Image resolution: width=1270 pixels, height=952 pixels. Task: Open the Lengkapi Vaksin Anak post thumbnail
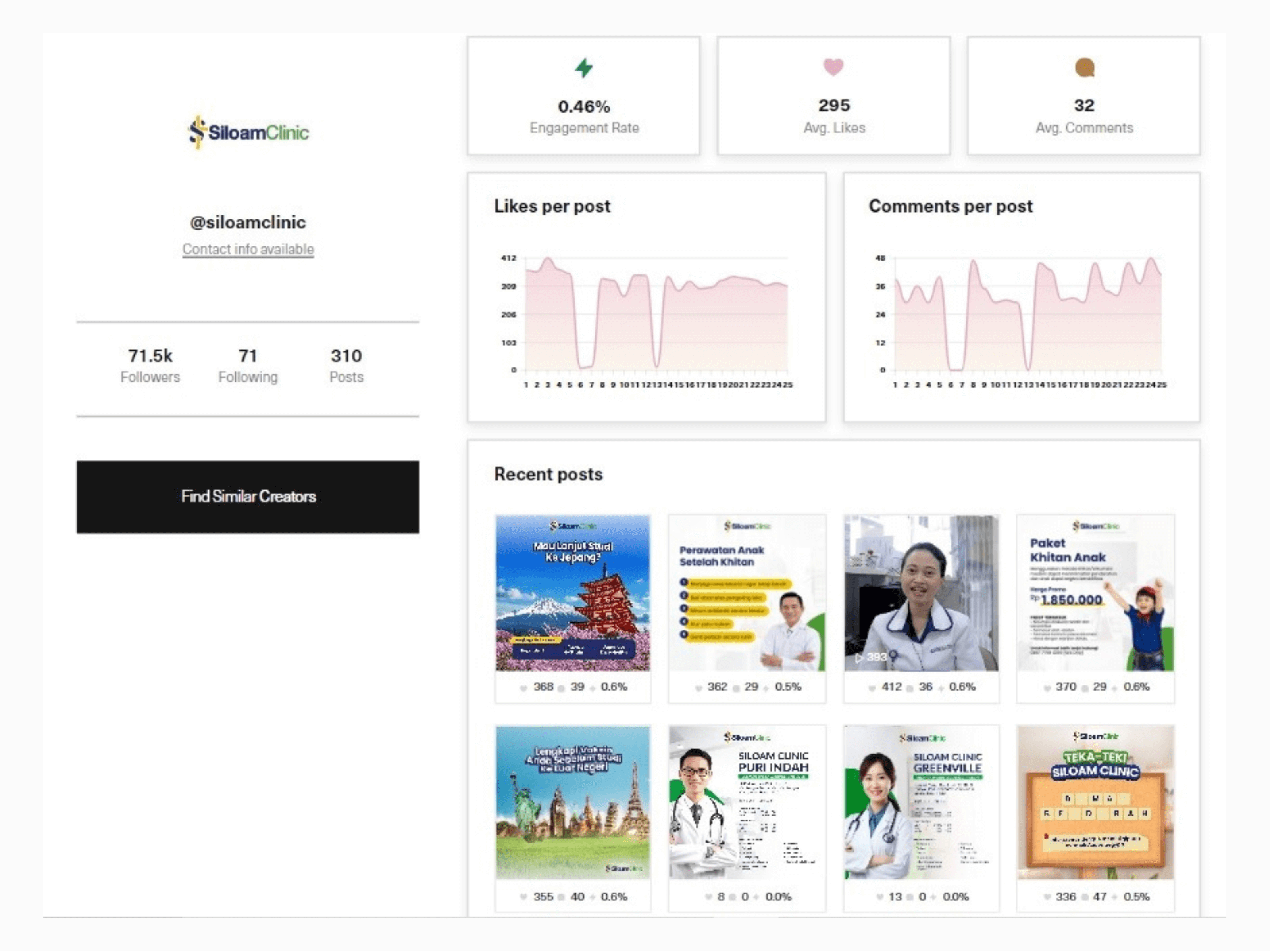(573, 803)
